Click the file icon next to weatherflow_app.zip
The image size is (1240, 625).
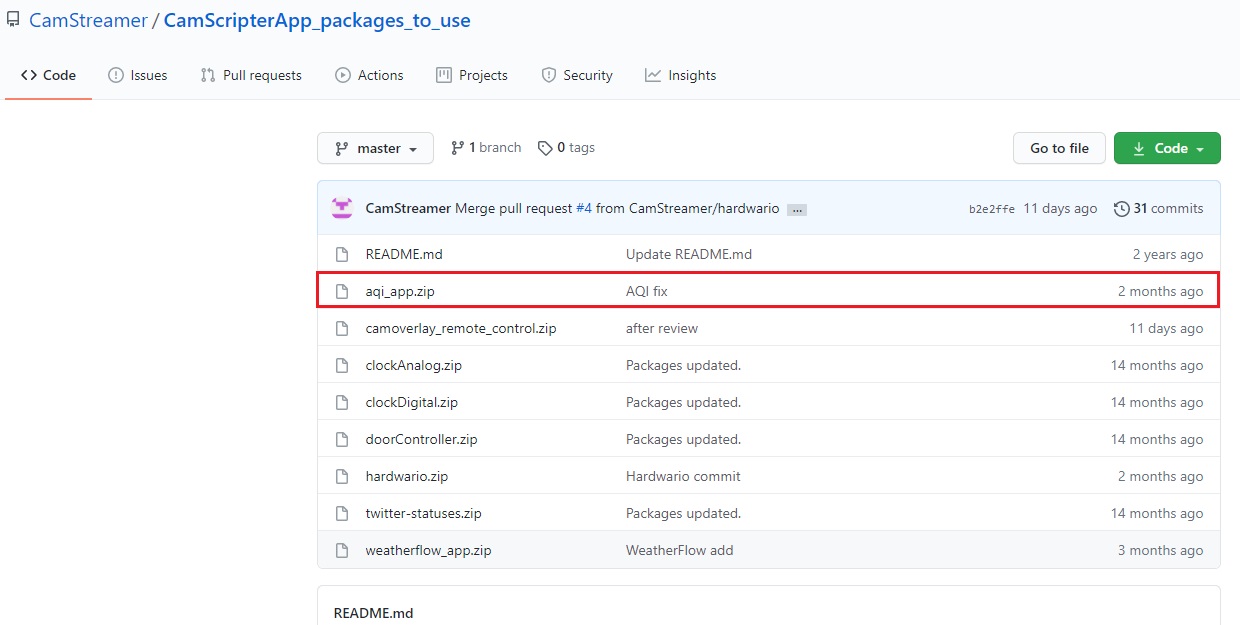pos(342,550)
